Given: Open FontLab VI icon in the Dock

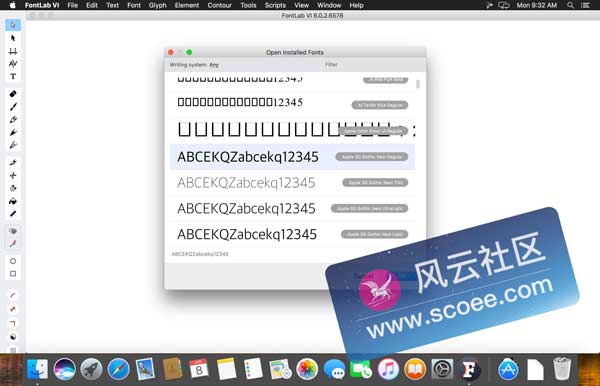Looking at the screenshot, I should click(469, 370).
